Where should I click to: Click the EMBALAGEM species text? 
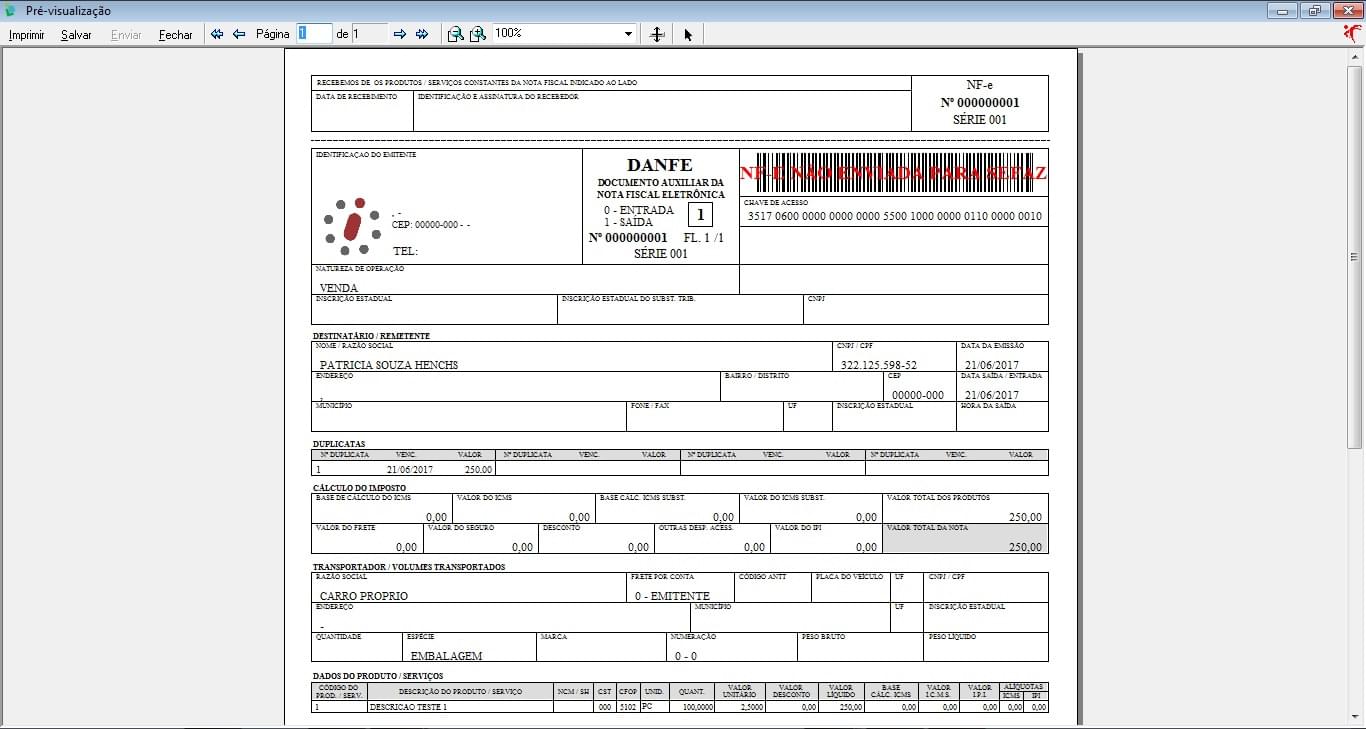point(447,656)
